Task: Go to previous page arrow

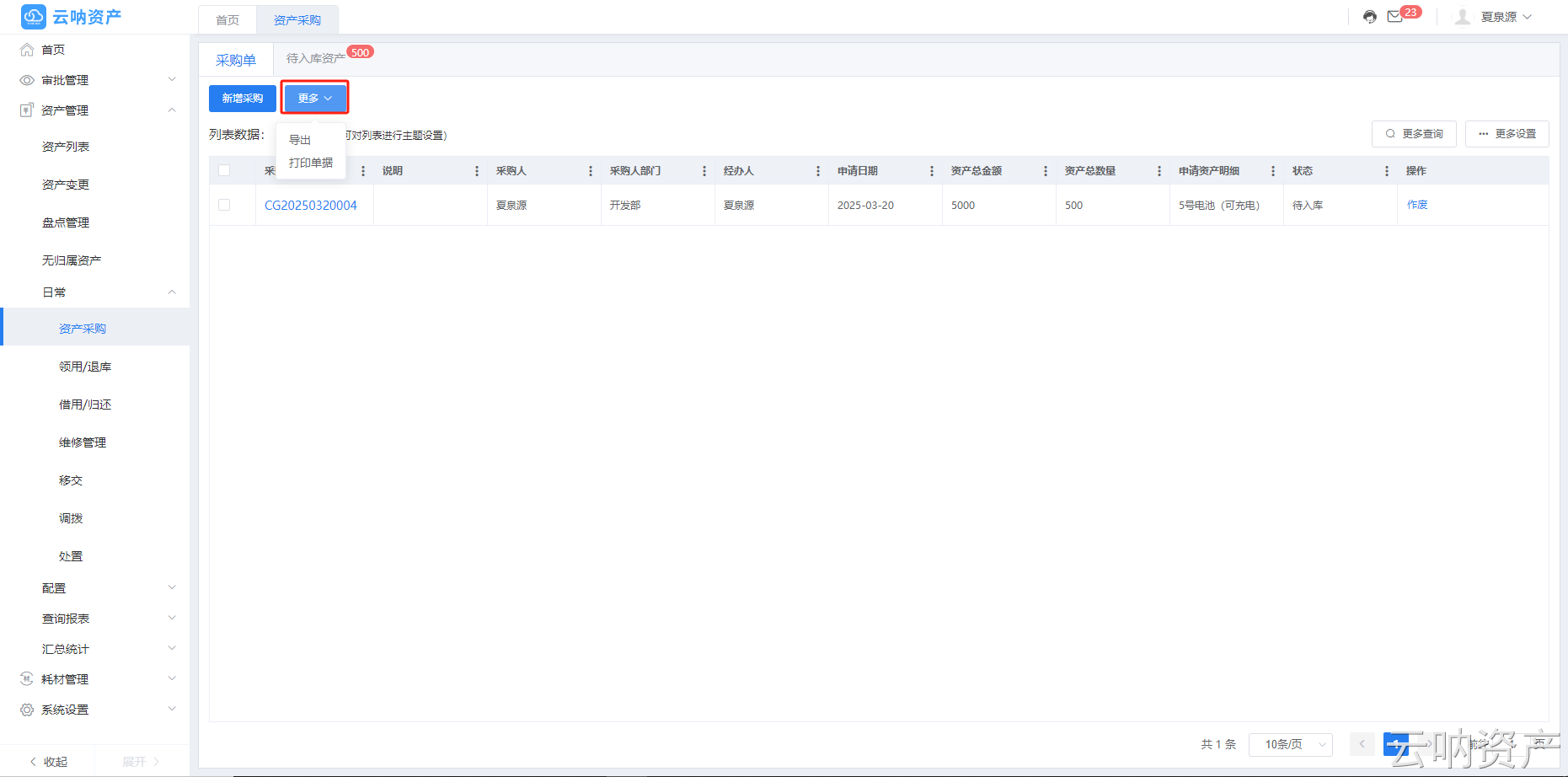Action: (1362, 744)
